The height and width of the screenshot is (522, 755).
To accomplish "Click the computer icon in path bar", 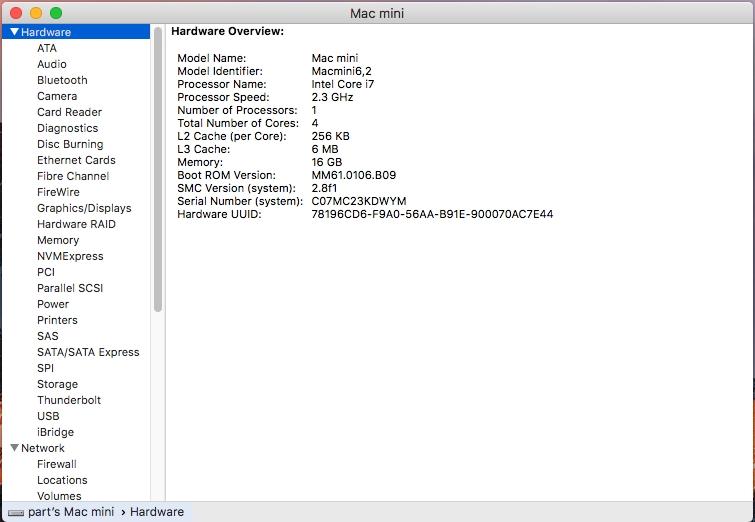I will 16,512.
